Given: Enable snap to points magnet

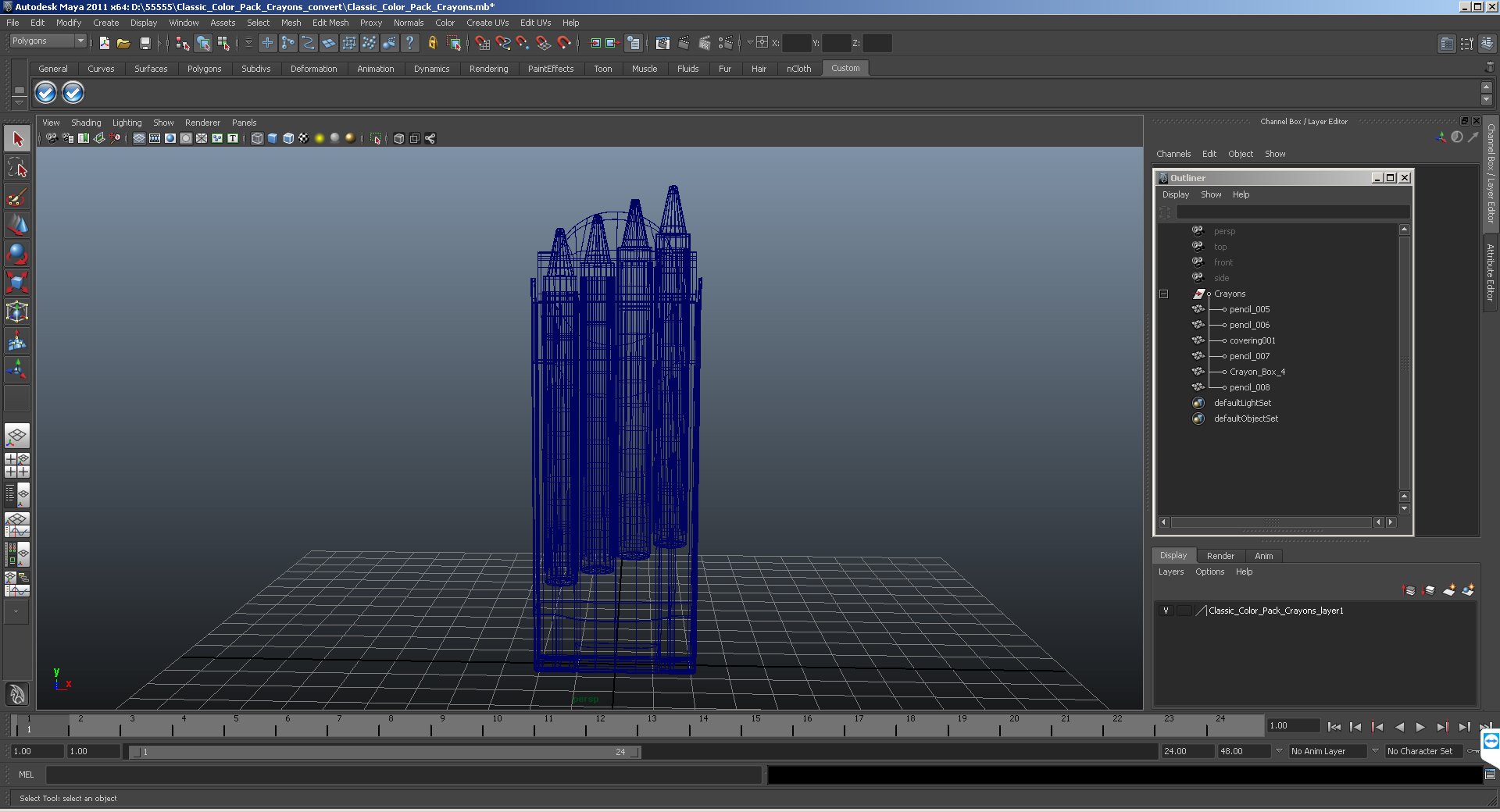Looking at the screenshot, I should point(523,43).
